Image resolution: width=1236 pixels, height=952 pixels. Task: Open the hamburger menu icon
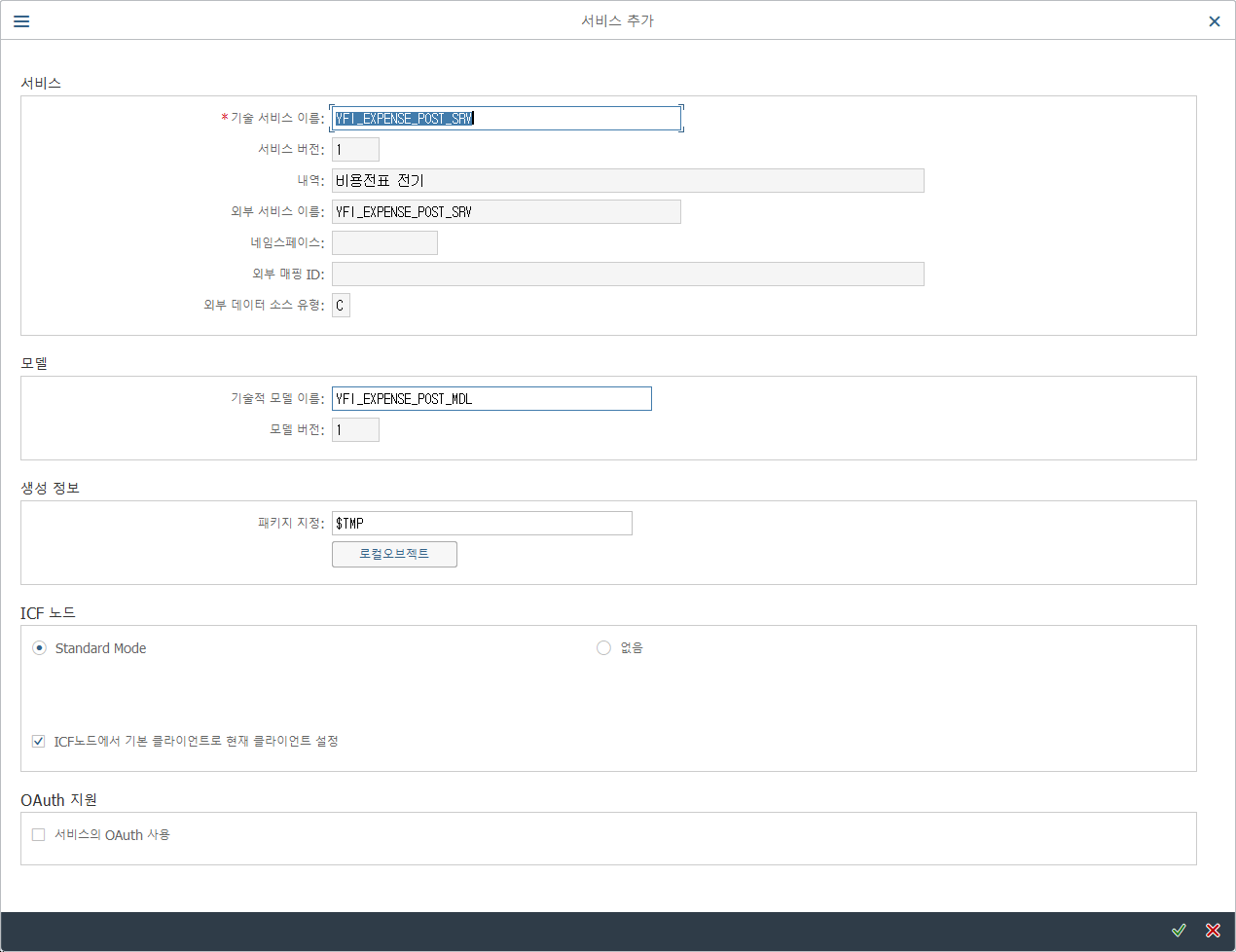[21, 20]
